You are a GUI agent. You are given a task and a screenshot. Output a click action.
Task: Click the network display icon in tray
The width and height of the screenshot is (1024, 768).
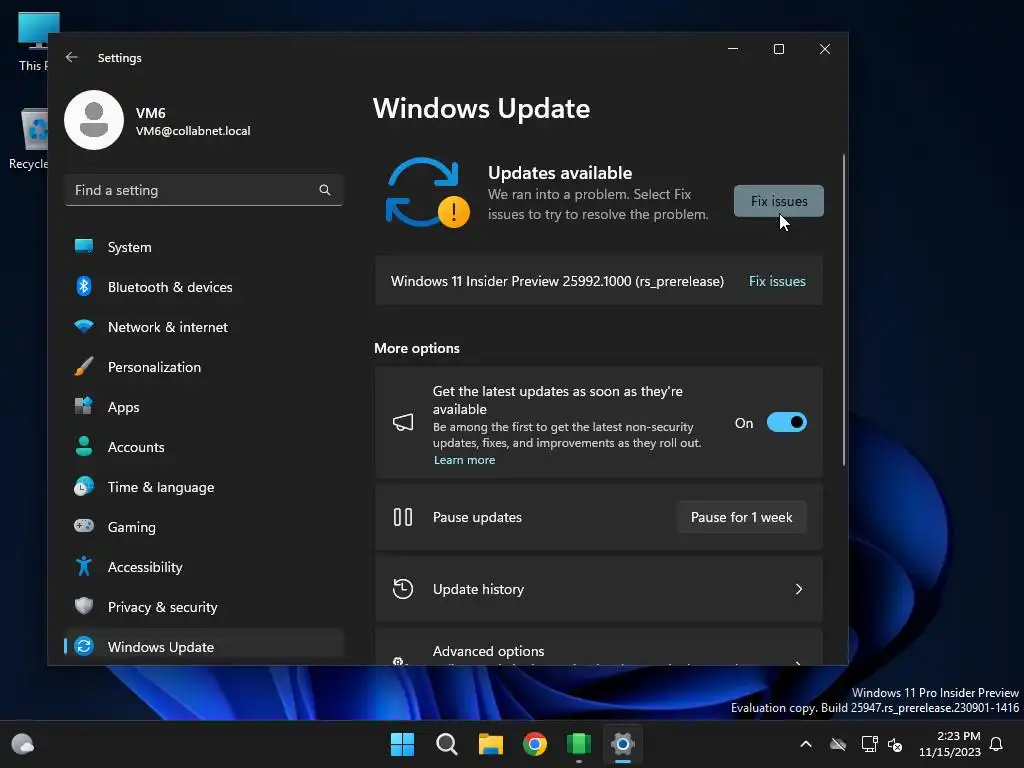pyautogui.click(x=869, y=744)
